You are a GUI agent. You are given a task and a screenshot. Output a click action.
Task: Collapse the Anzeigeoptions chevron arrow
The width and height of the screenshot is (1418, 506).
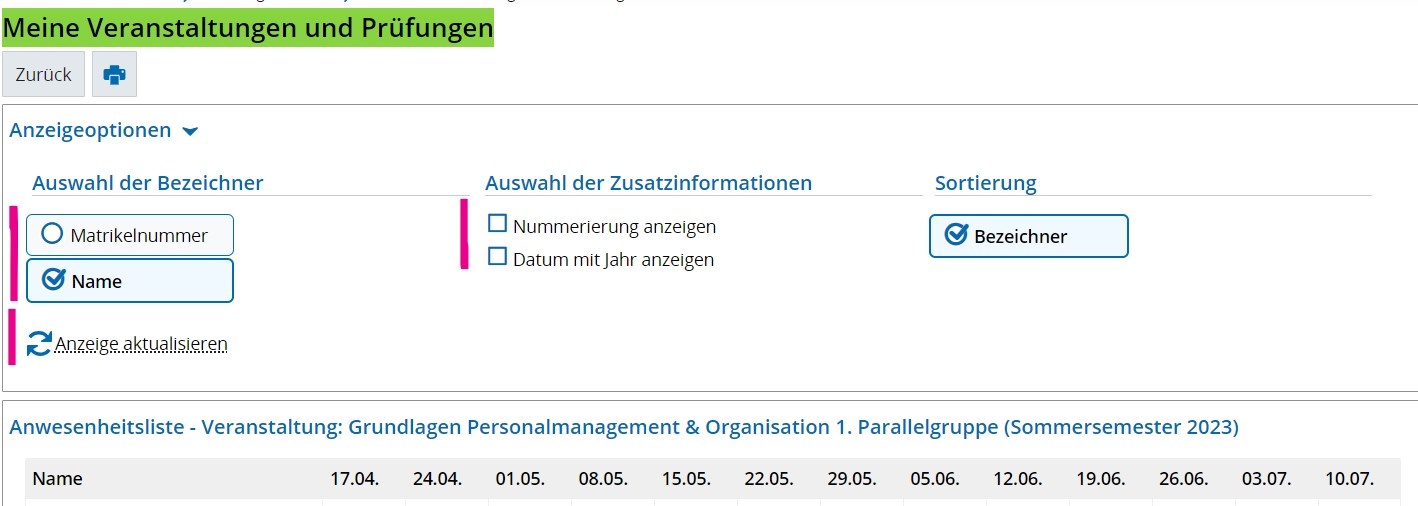point(191,131)
